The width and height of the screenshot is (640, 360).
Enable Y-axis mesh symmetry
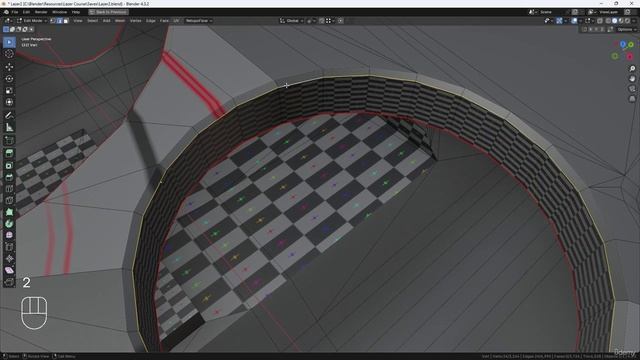point(596,29)
